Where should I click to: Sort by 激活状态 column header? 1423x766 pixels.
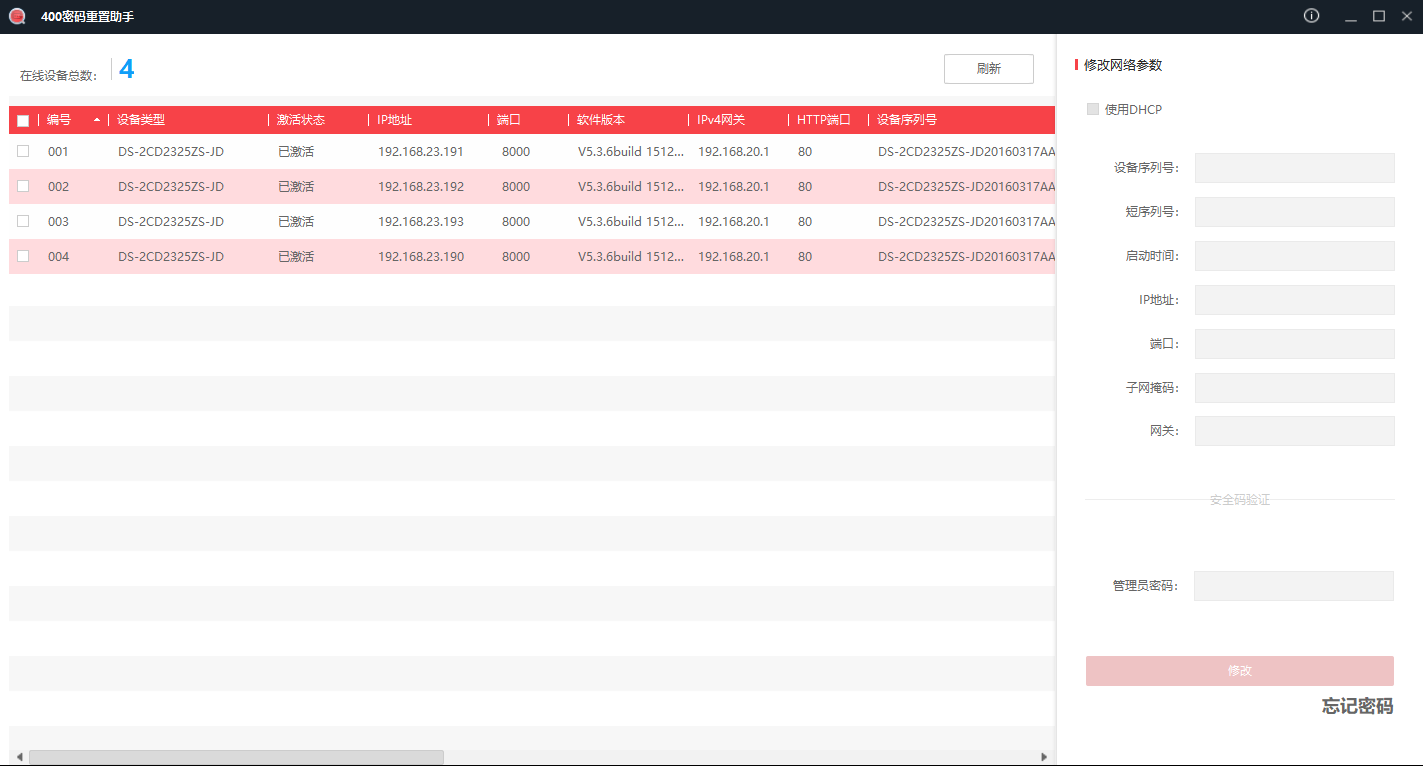coord(301,120)
